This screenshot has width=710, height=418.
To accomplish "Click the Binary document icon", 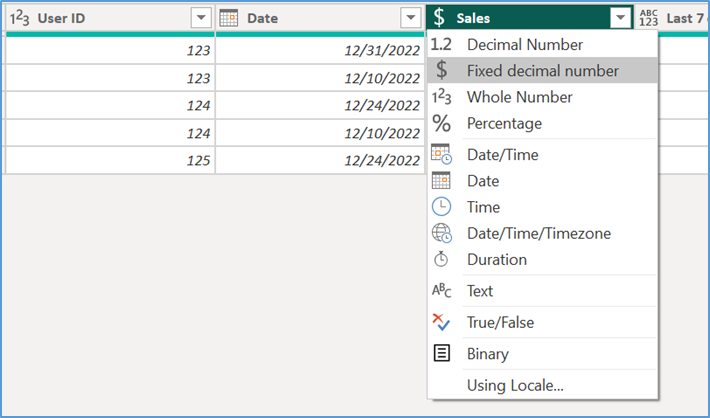I will coord(441,353).
